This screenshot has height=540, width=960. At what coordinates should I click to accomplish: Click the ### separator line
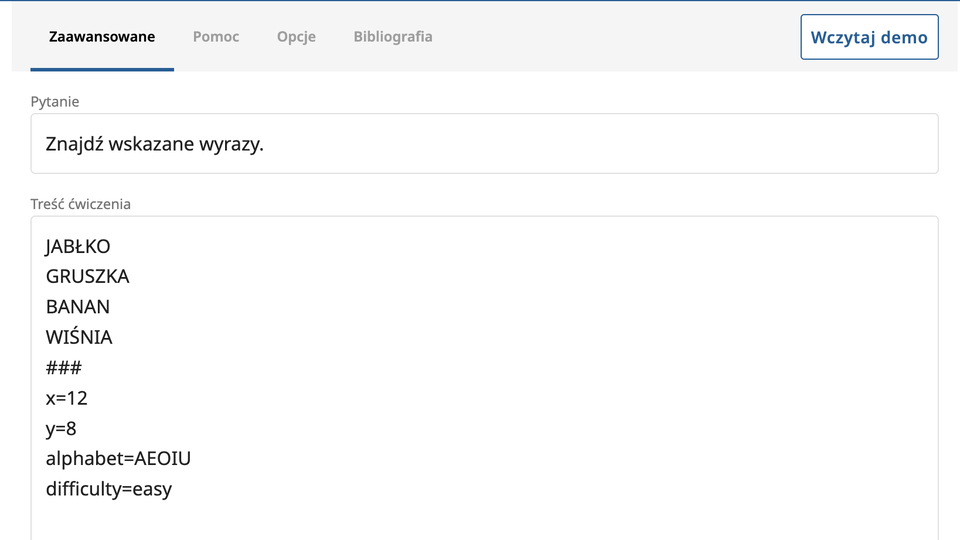(x=64, y=368)
